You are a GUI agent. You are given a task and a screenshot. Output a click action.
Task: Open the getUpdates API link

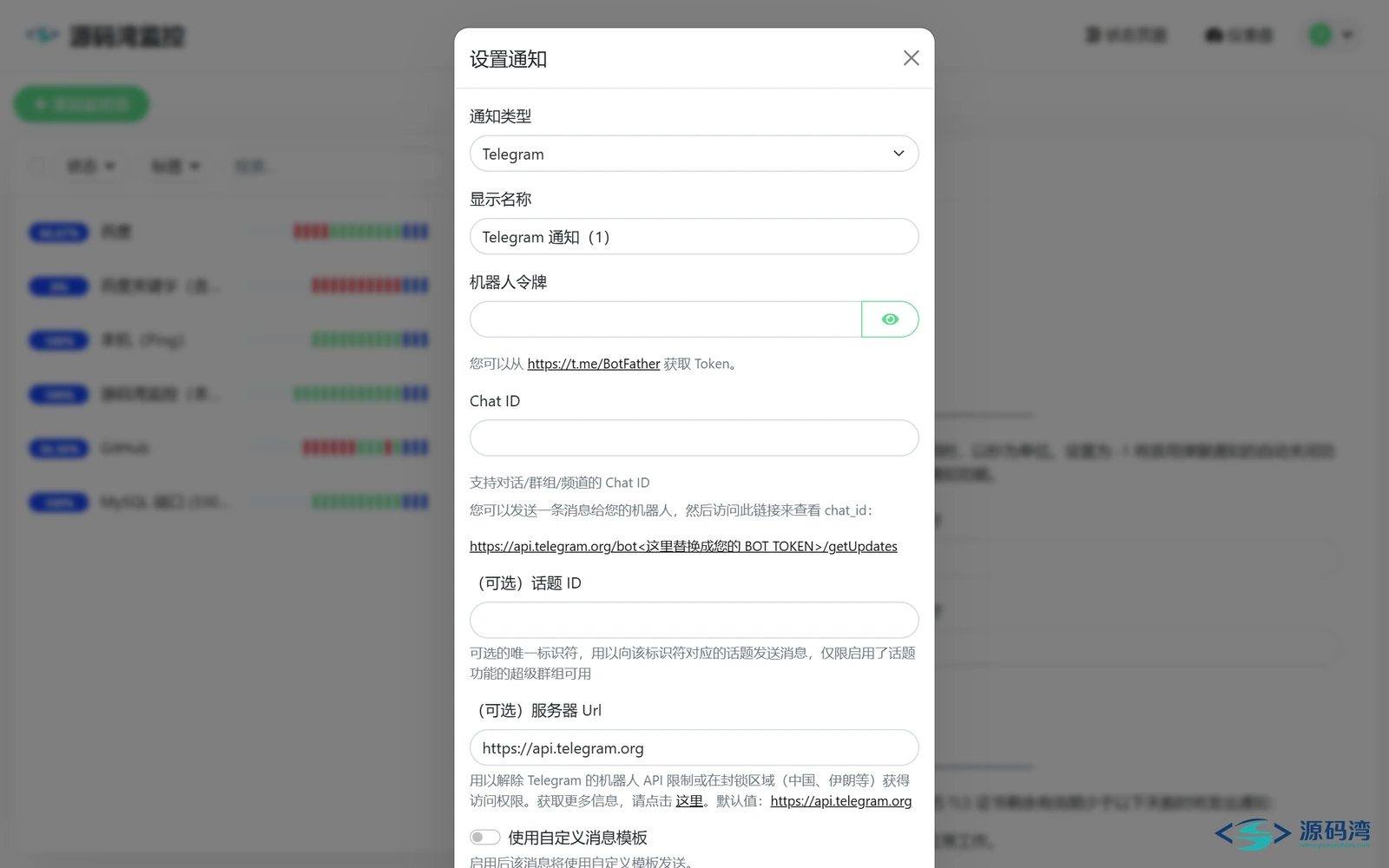683,546
